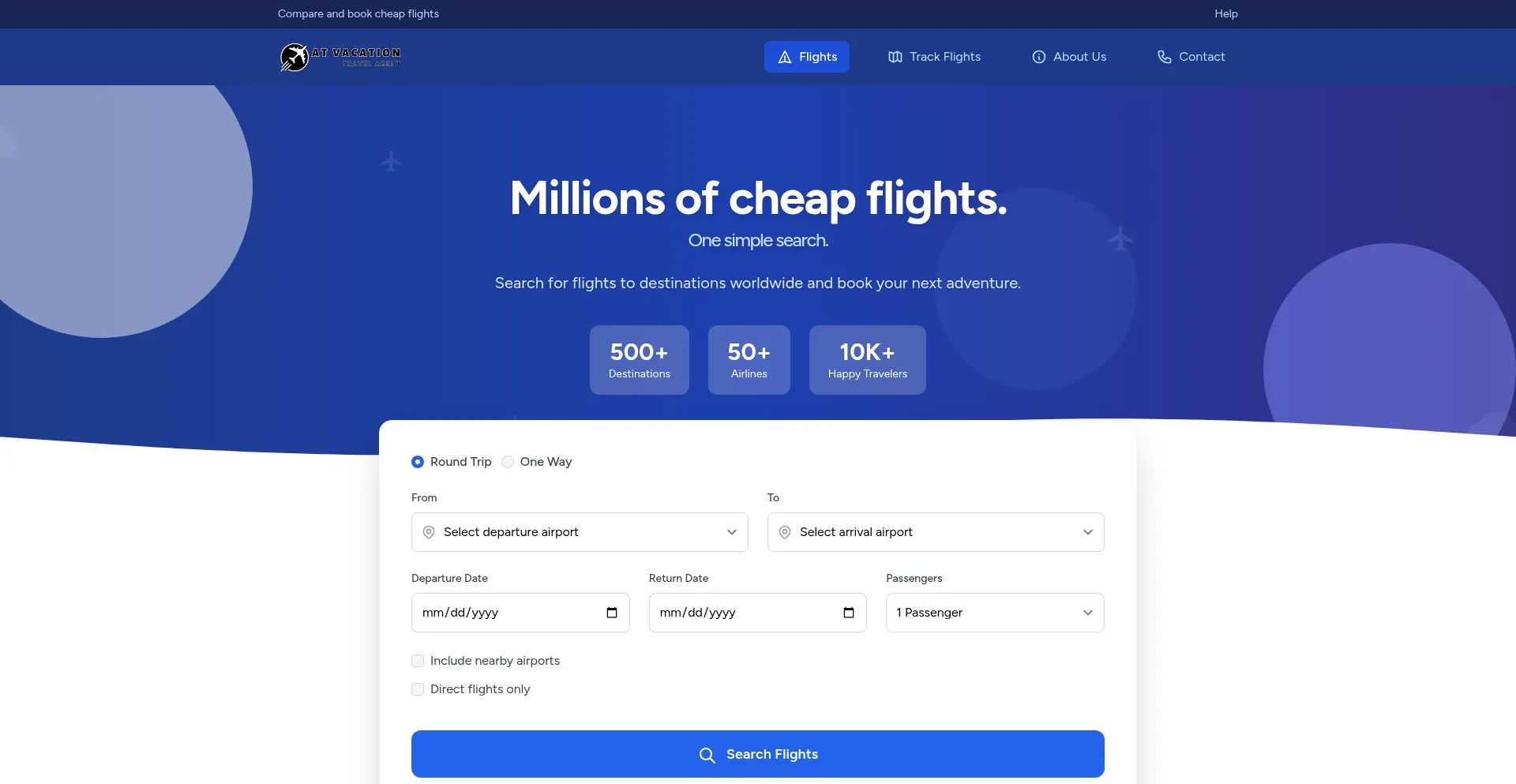Click the Departure Date input field

coord(520,613)
